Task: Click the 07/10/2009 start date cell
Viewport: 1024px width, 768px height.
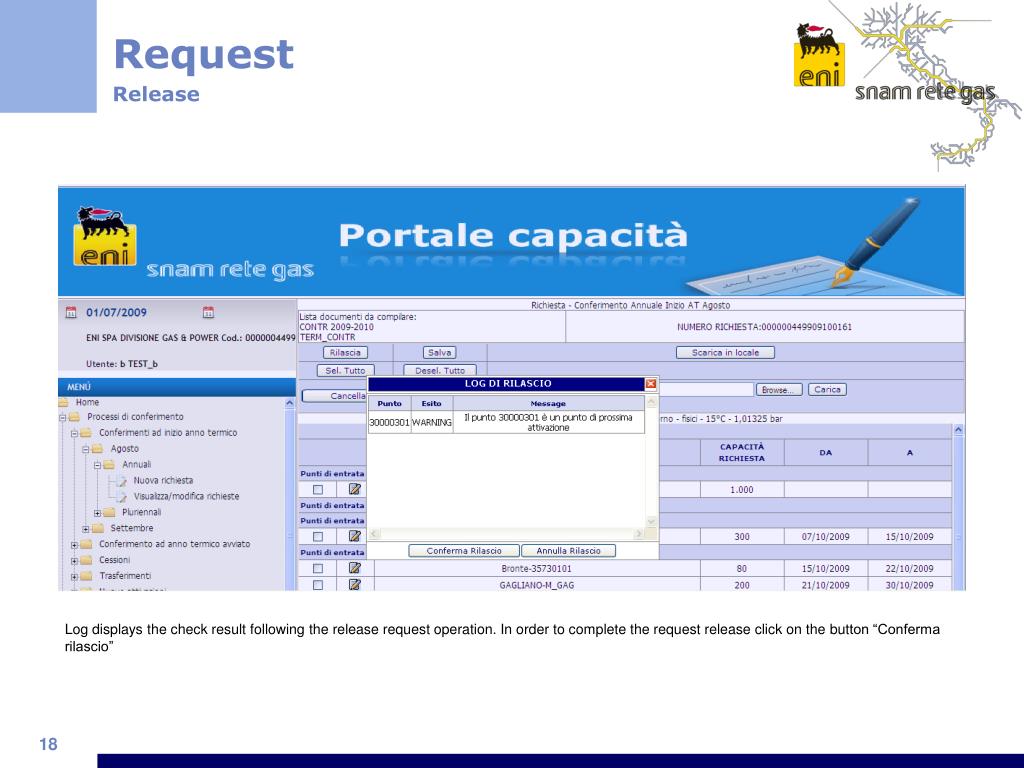Action: click(825, 537)
